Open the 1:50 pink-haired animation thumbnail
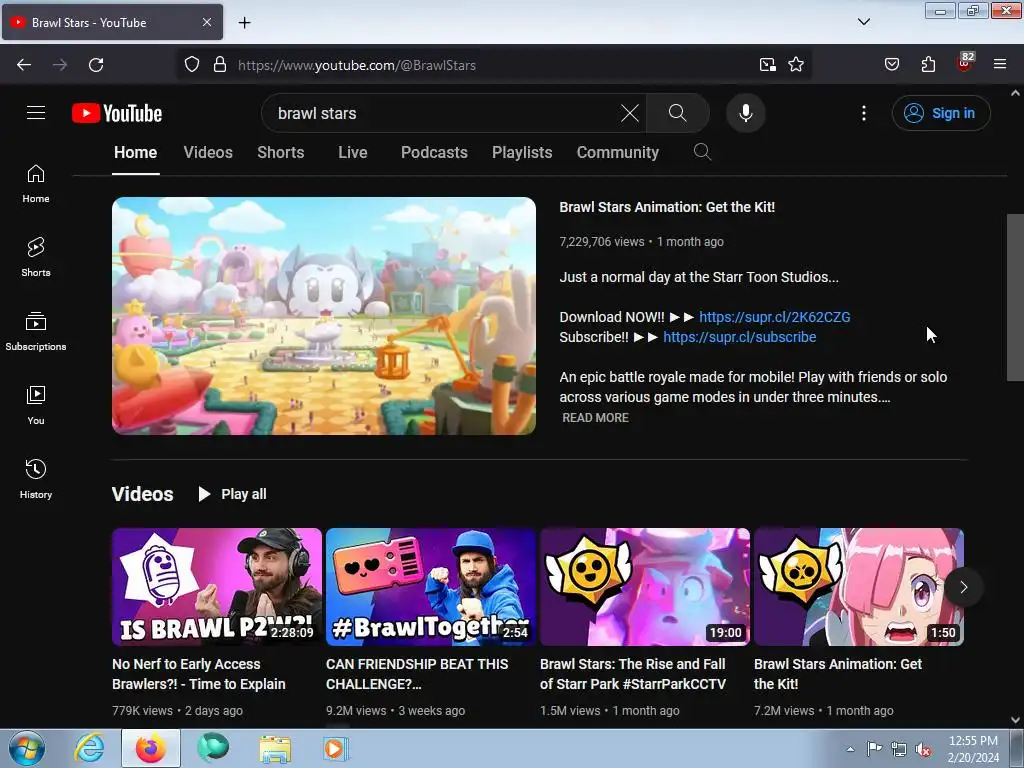The image size is (1024, 768). pos(859,587)
